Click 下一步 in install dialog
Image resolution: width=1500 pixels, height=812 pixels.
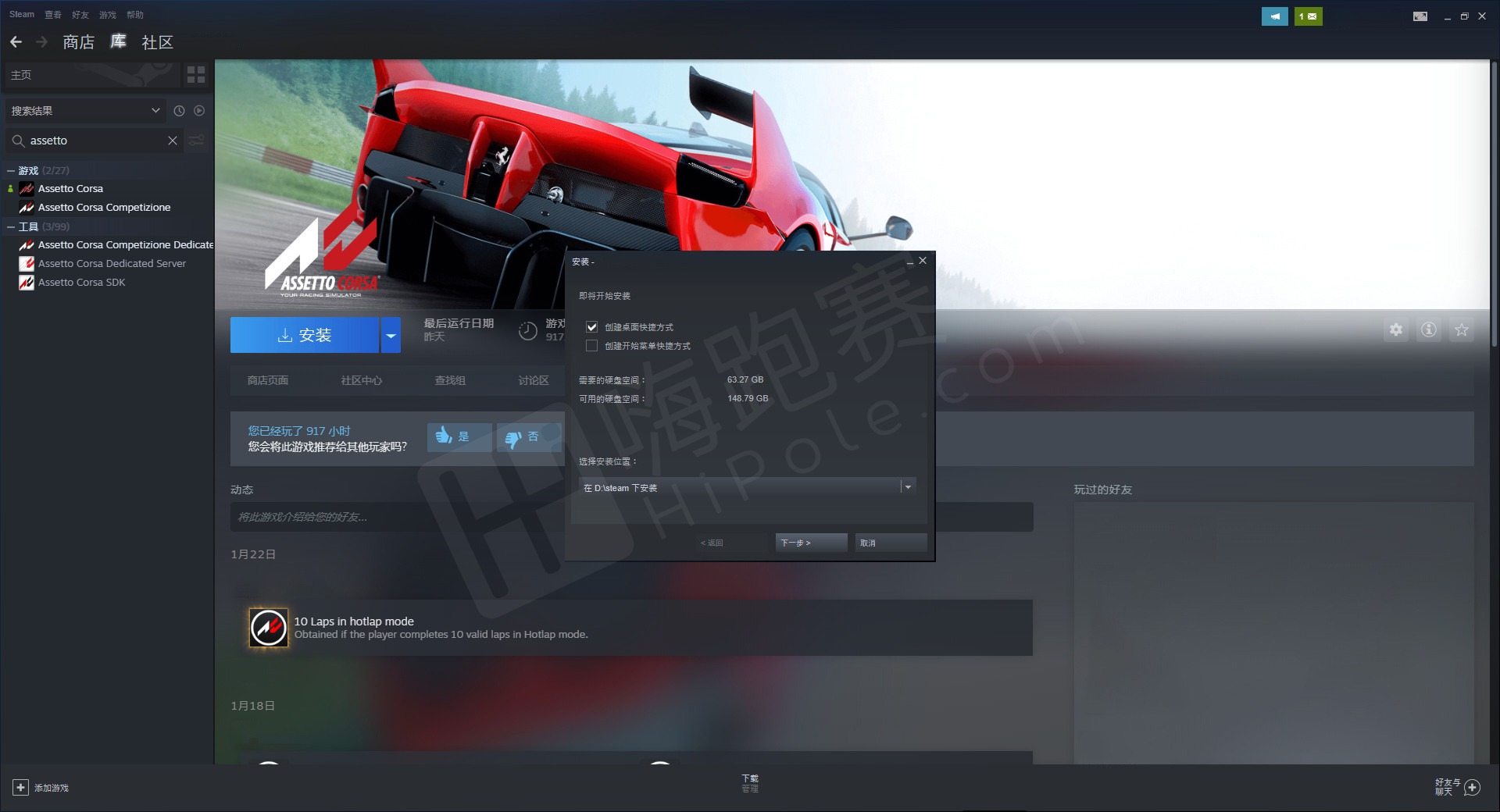tap(811, 543)
